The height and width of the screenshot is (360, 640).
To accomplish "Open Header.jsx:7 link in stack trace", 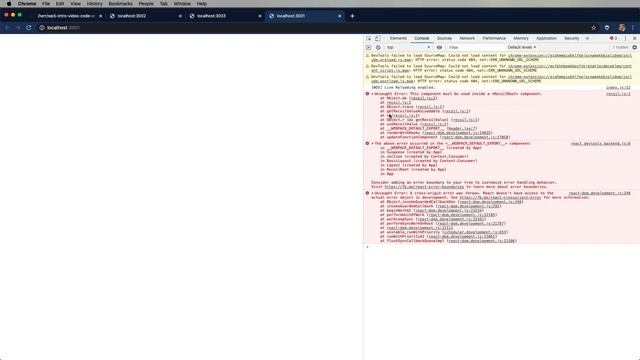I will 462,129.
